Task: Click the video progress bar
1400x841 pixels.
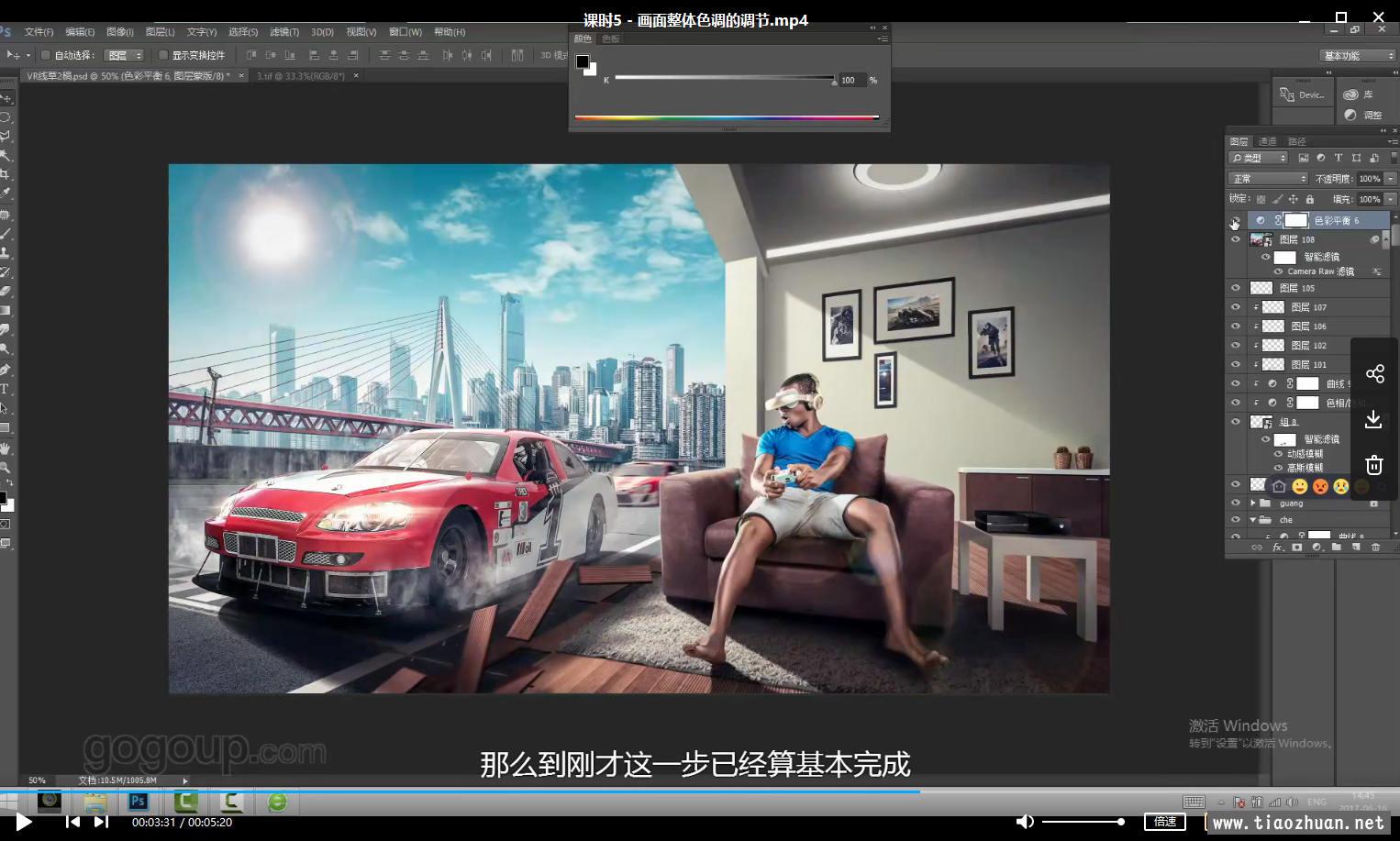Action: [700, 791]
